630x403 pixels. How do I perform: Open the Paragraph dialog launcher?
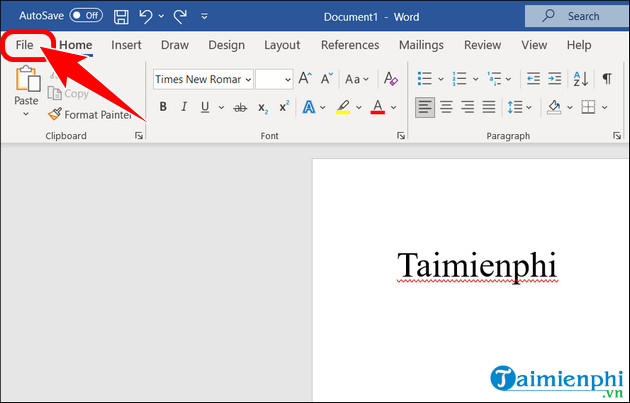tap(617, 135)
